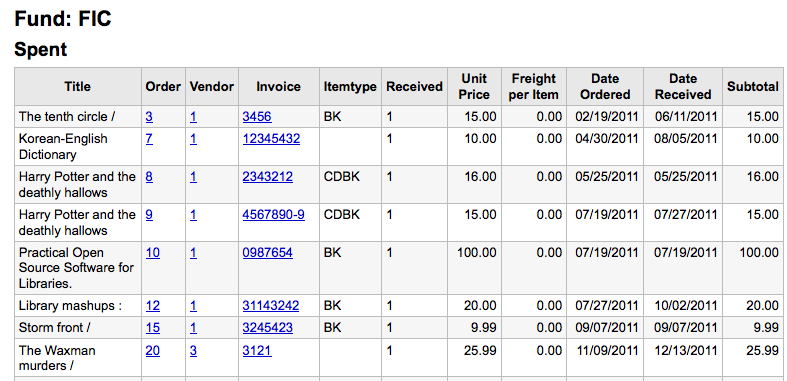Open invoice 3456 link
Viewport: 787px width, 381px height.
coord(257,117)
